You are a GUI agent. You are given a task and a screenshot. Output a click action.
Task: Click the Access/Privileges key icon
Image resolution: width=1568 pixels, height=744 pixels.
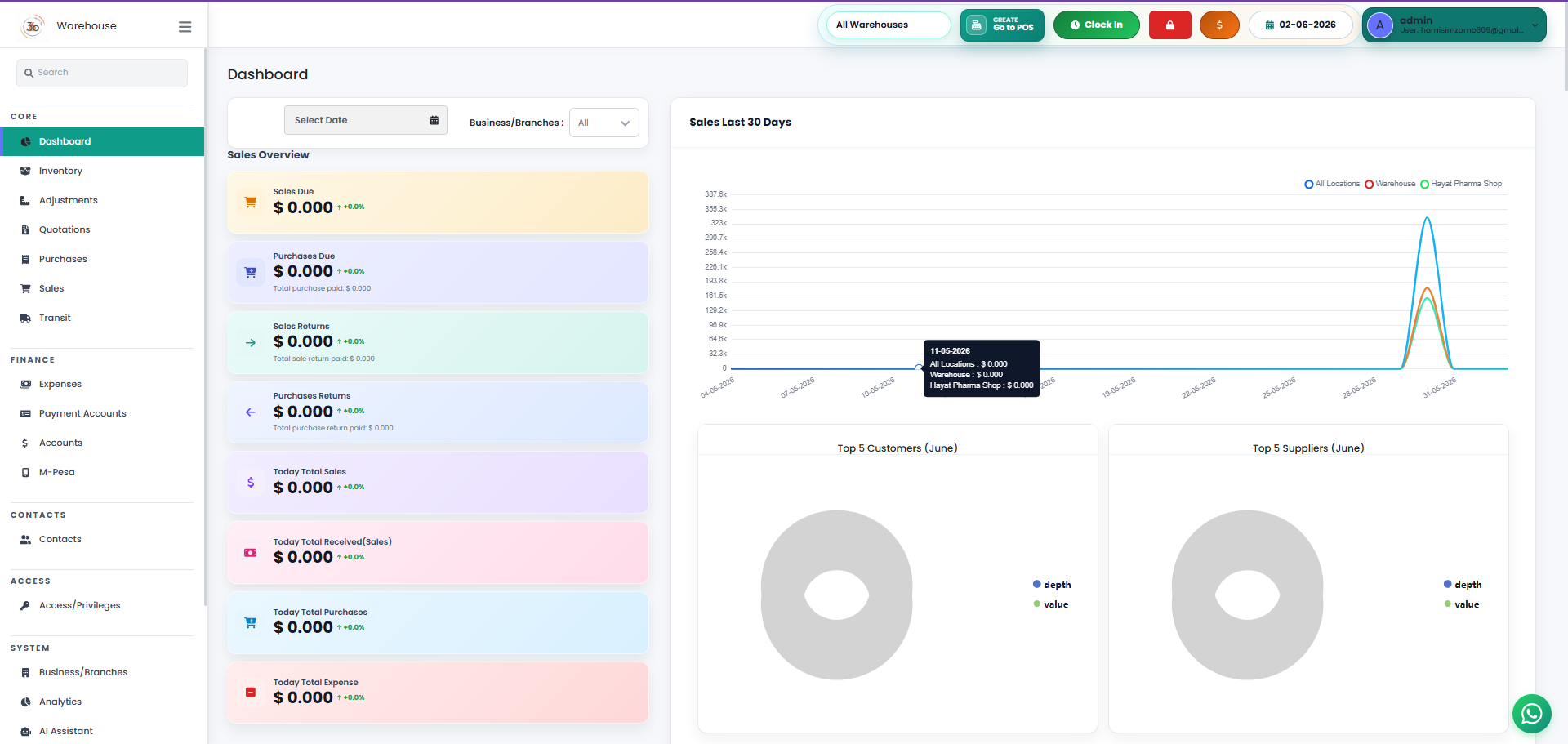coord(25,606)
